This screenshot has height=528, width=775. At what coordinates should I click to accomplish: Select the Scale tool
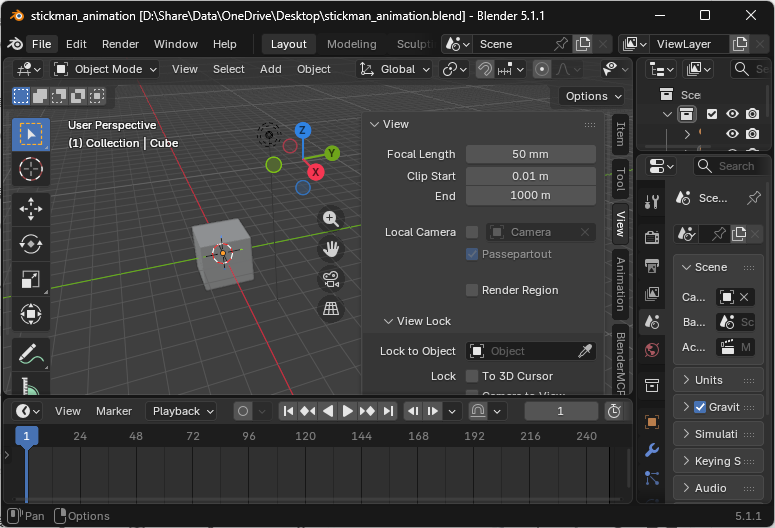(x=31, y=279)
